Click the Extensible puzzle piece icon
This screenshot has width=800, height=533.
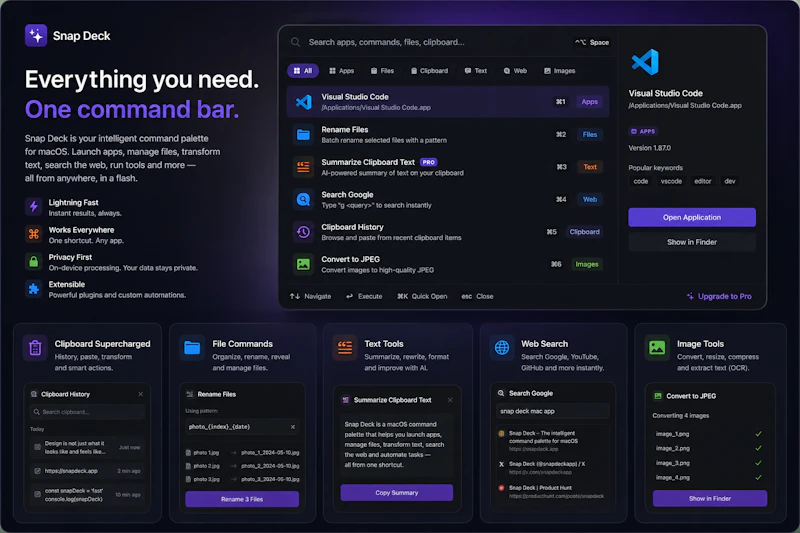(x=34, y=289)
